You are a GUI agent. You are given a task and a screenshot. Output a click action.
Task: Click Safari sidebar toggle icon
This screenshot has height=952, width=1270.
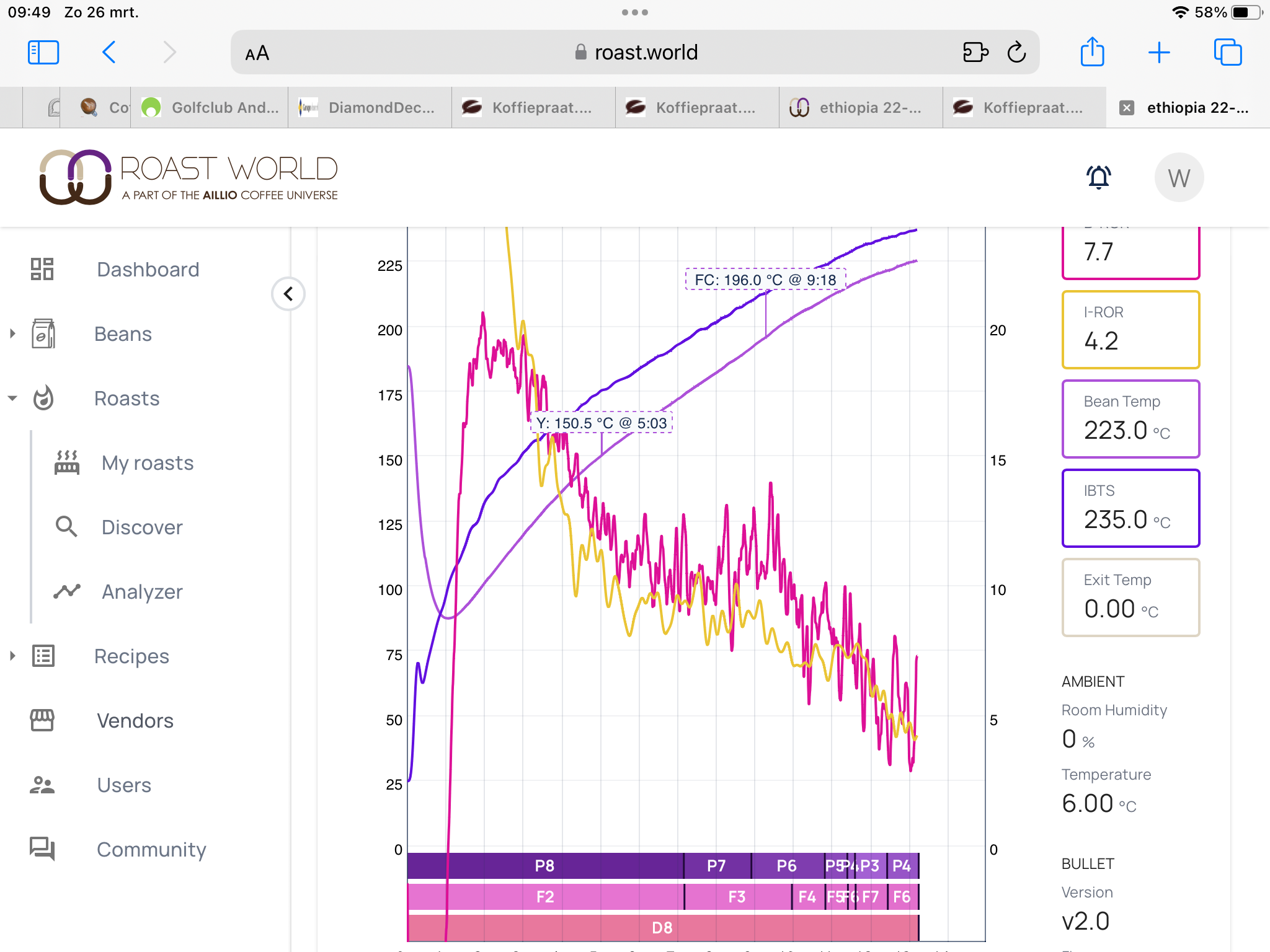click(43, 52)
